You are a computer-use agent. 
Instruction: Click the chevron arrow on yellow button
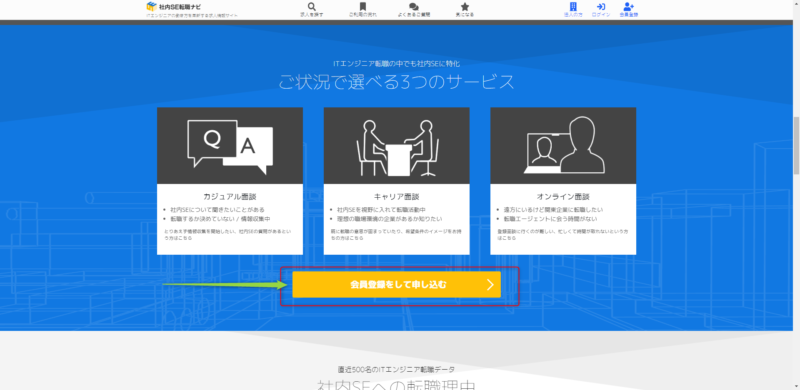[x=490, y=285]
